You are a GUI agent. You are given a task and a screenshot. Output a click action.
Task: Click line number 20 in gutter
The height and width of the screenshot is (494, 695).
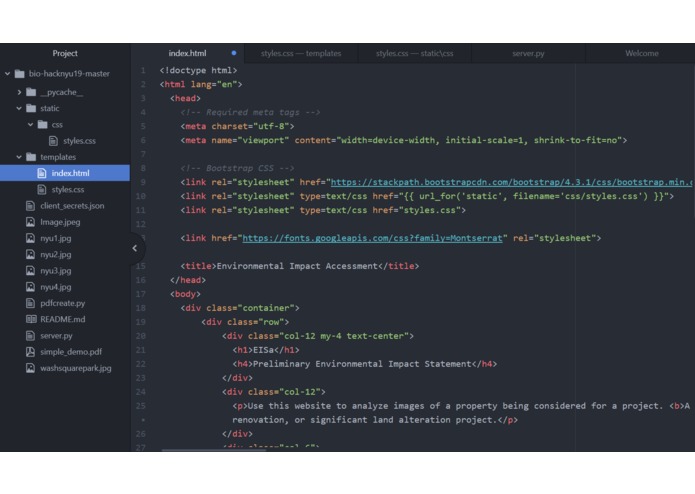click(x=141, y=336)
